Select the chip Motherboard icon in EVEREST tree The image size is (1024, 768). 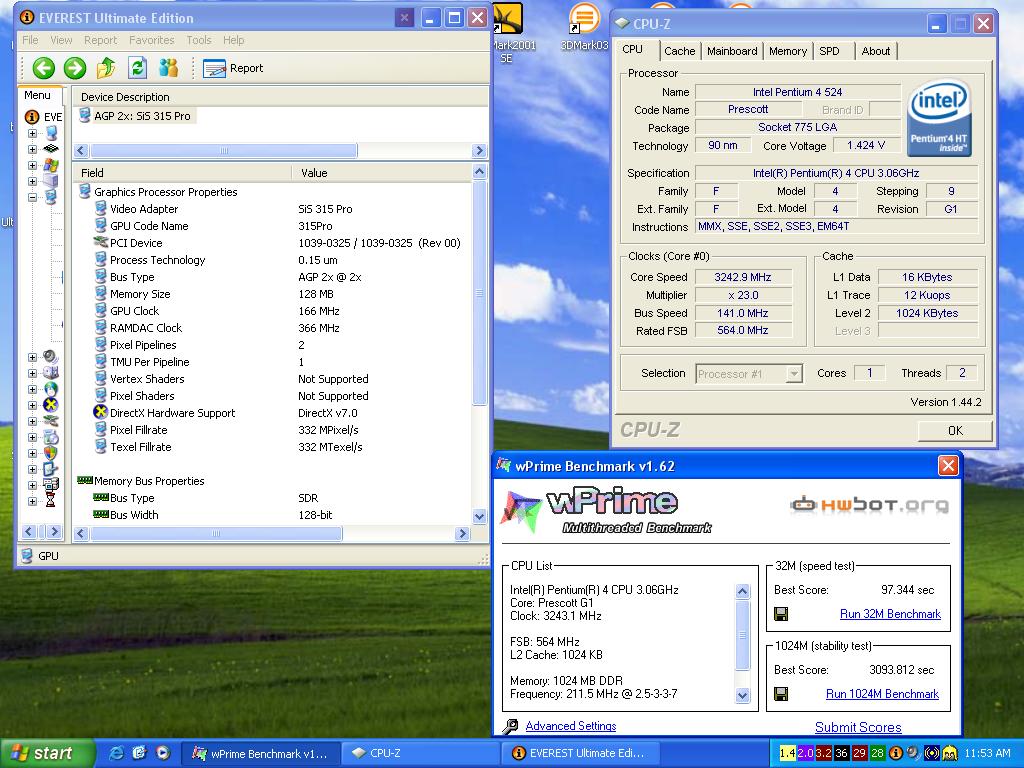point(51,149)
